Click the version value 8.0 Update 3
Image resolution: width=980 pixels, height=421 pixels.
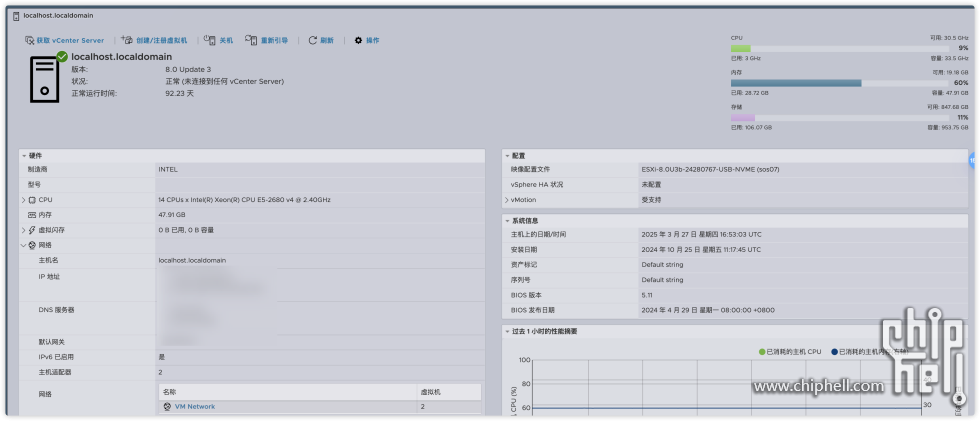(x=188, y=69)
